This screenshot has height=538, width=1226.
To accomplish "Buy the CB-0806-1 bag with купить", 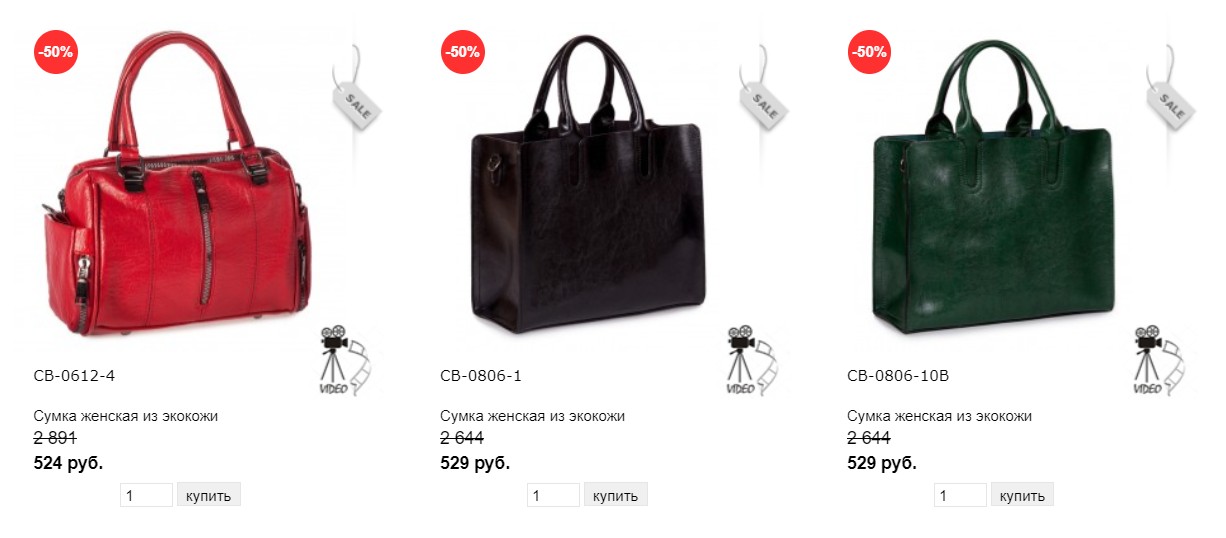I will point(616,495).
